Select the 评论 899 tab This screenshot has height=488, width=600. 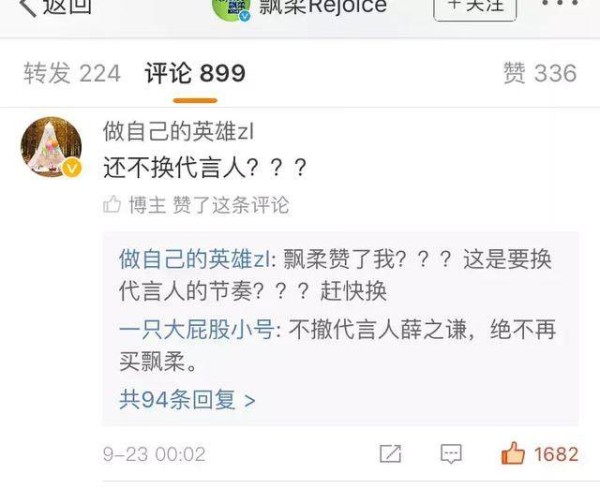click(x=195, y=73)
